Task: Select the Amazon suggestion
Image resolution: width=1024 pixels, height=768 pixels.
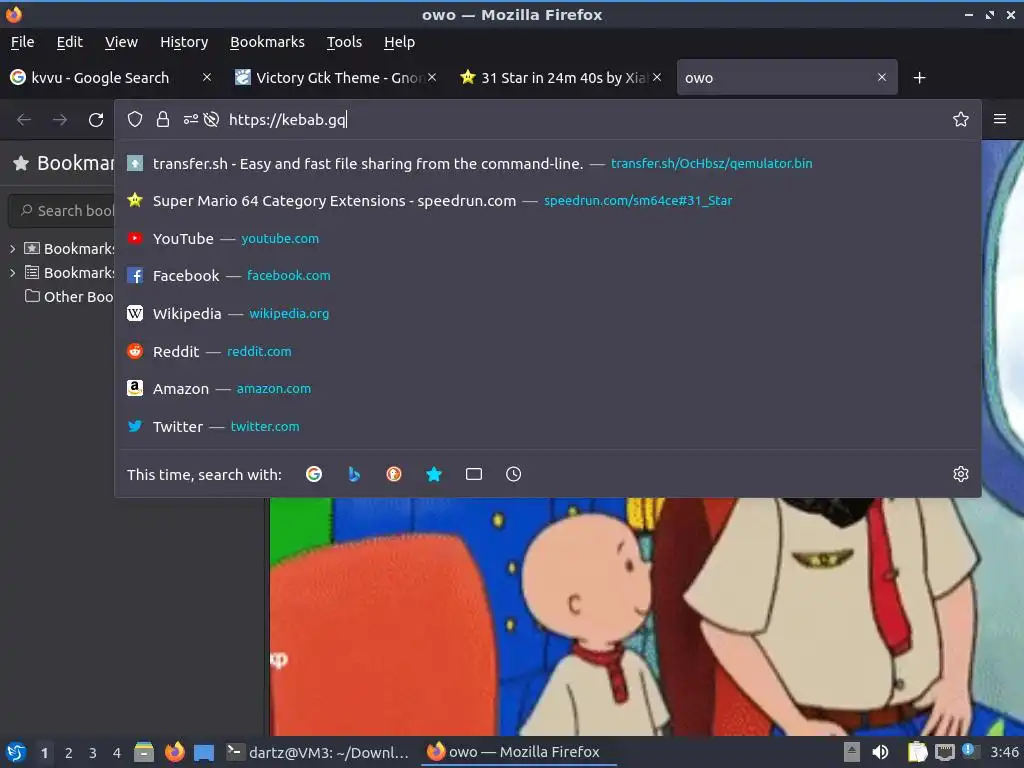Action: point(548,389)
